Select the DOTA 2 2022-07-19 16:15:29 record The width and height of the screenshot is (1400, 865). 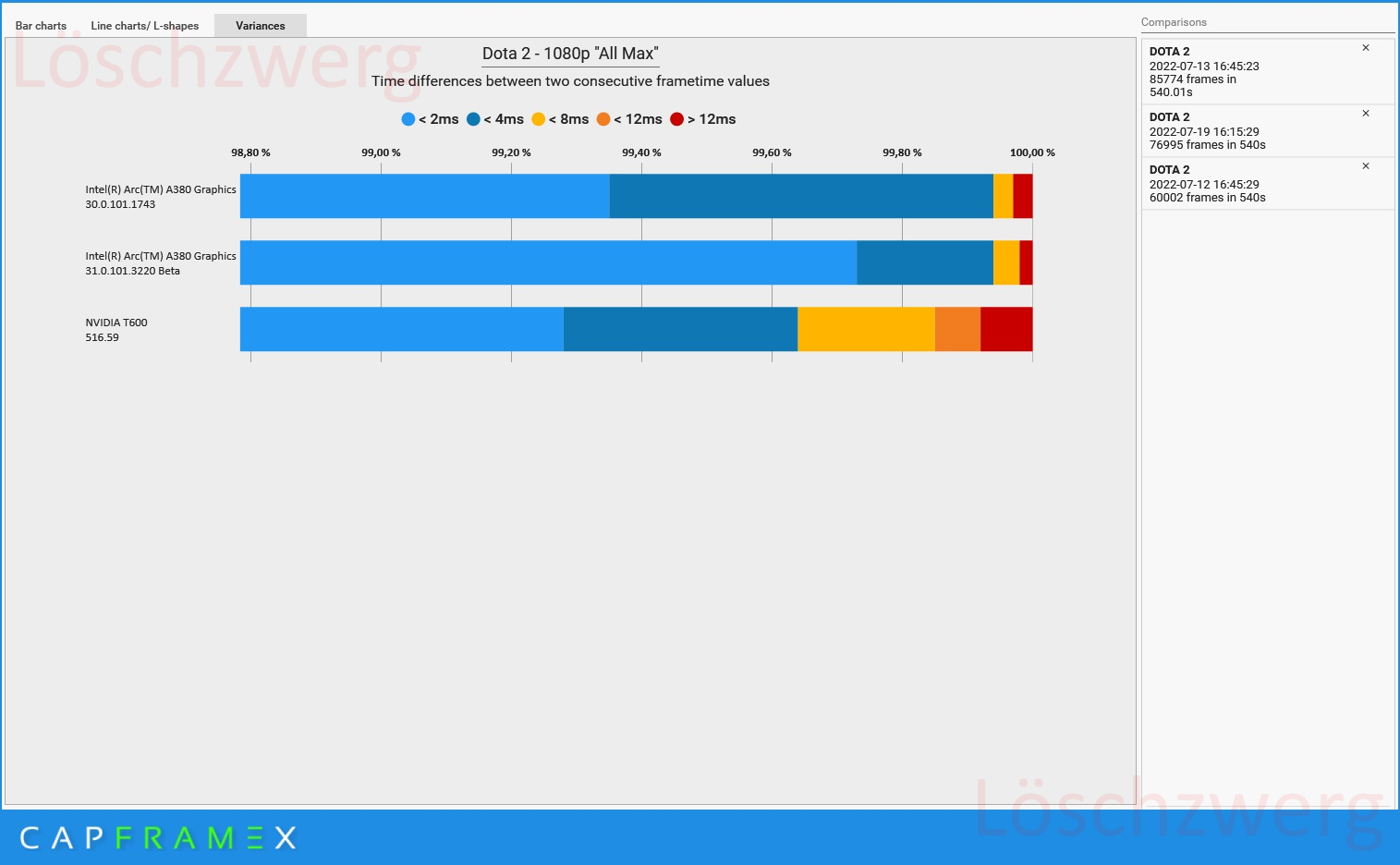(x=1268, y=131)
